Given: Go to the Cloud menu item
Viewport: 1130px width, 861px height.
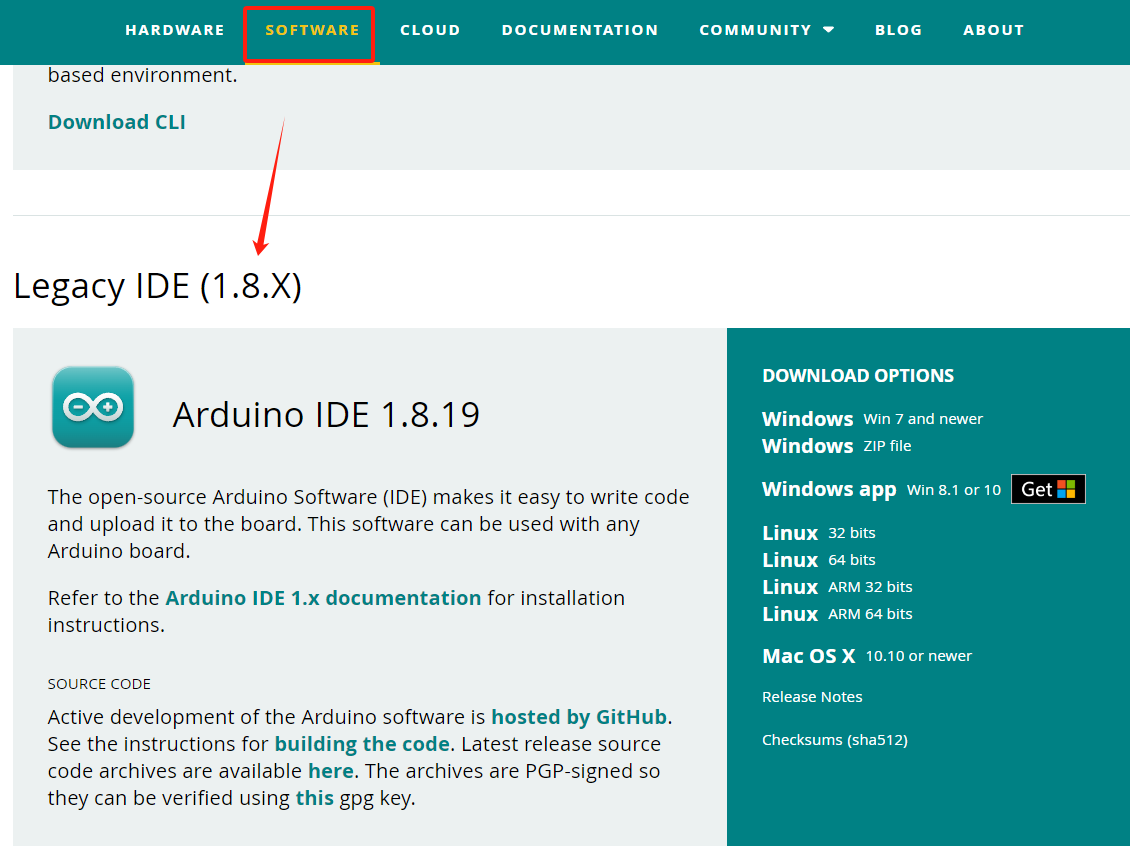Looking at the screenshot, I should point(430,30).
